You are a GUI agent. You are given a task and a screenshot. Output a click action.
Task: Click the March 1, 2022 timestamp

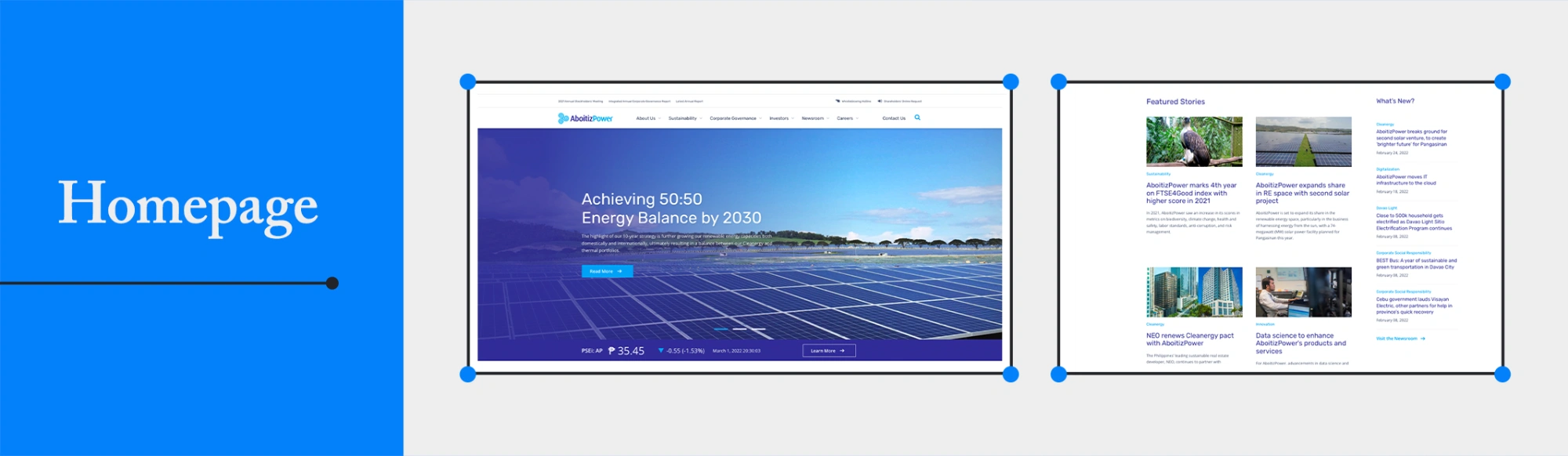pos(736,351)
